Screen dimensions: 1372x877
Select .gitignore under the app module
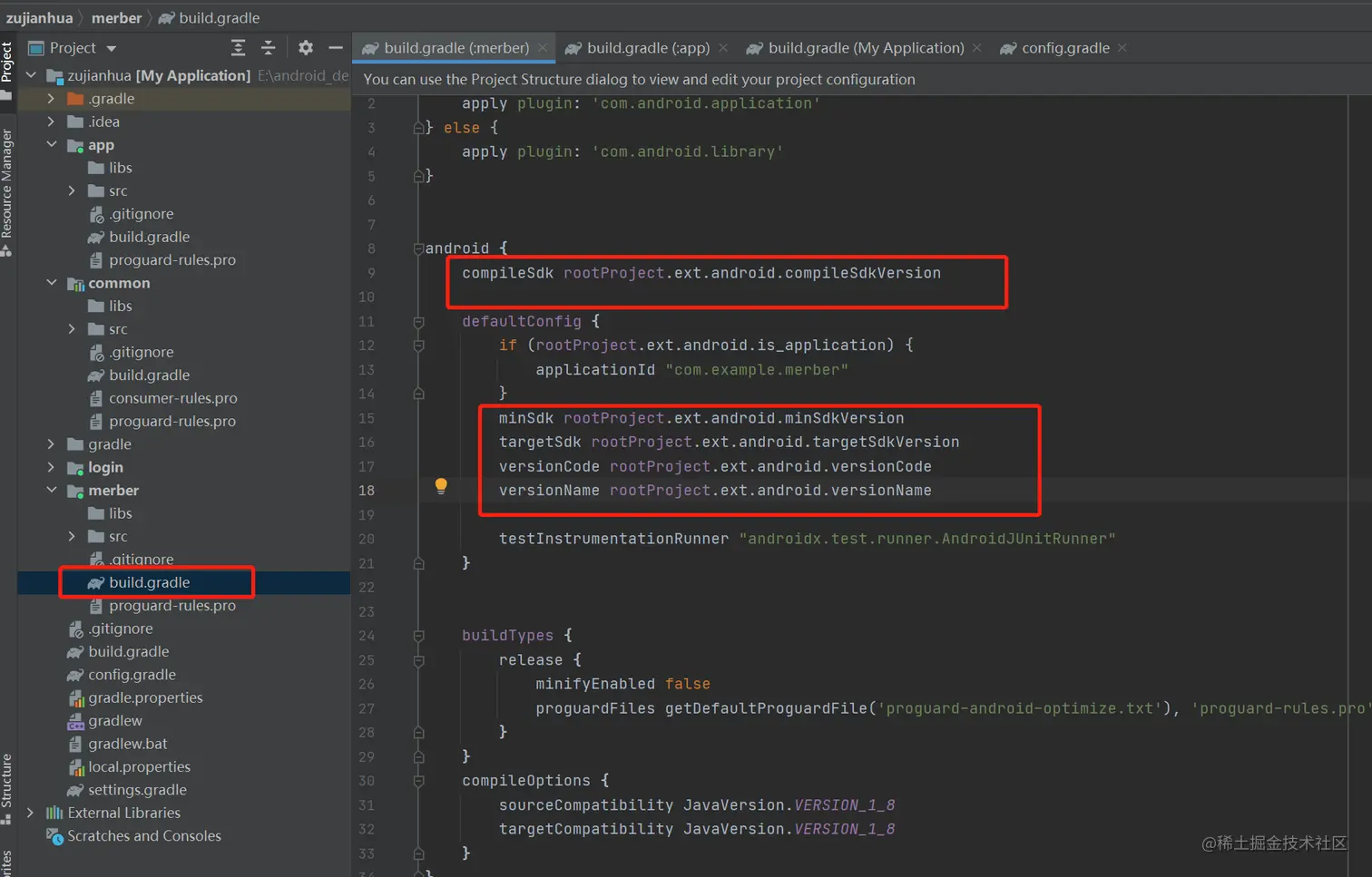tap(141, 214)
